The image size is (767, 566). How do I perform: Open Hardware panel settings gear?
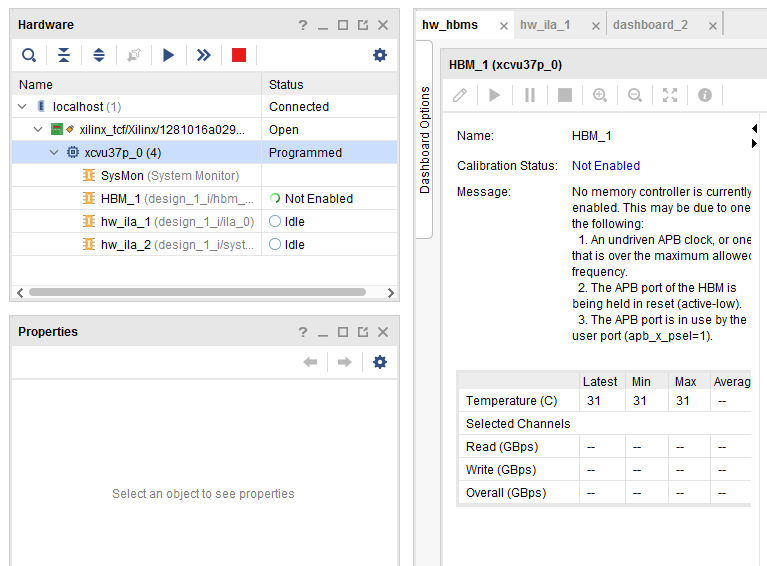[x=379, y=55]
